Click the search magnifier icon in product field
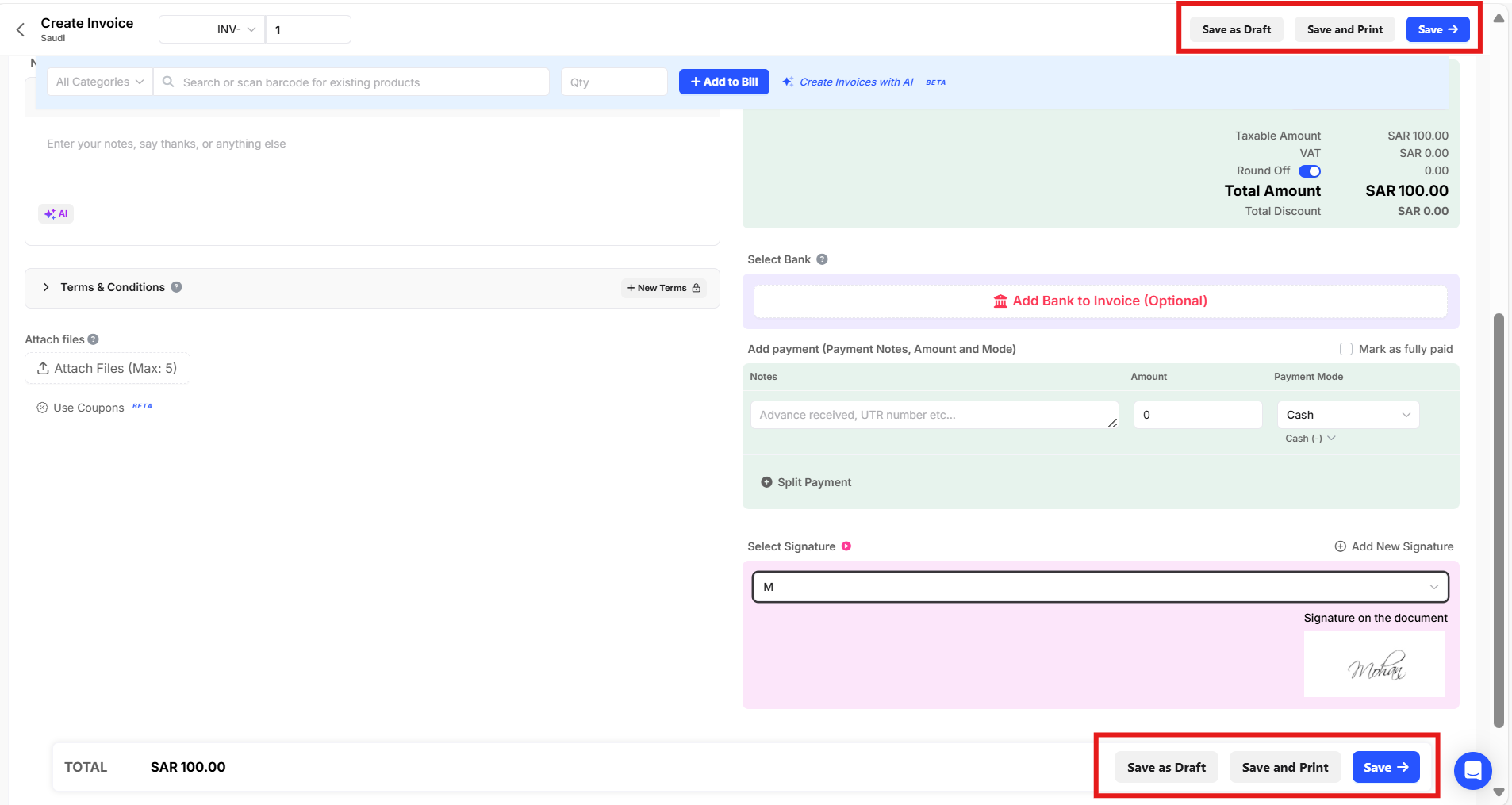The height and width of the screenshot is (805, 1512). tap(168, 82)
